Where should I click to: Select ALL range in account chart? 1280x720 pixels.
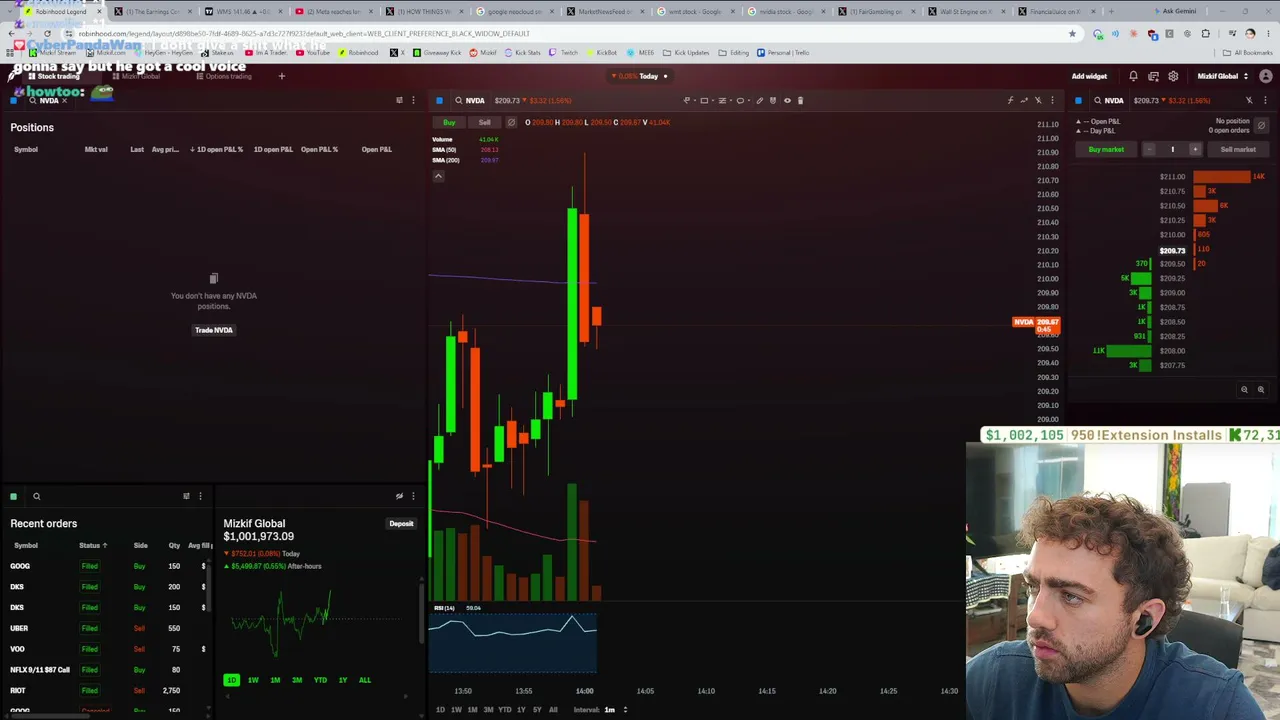coord(364,680)
